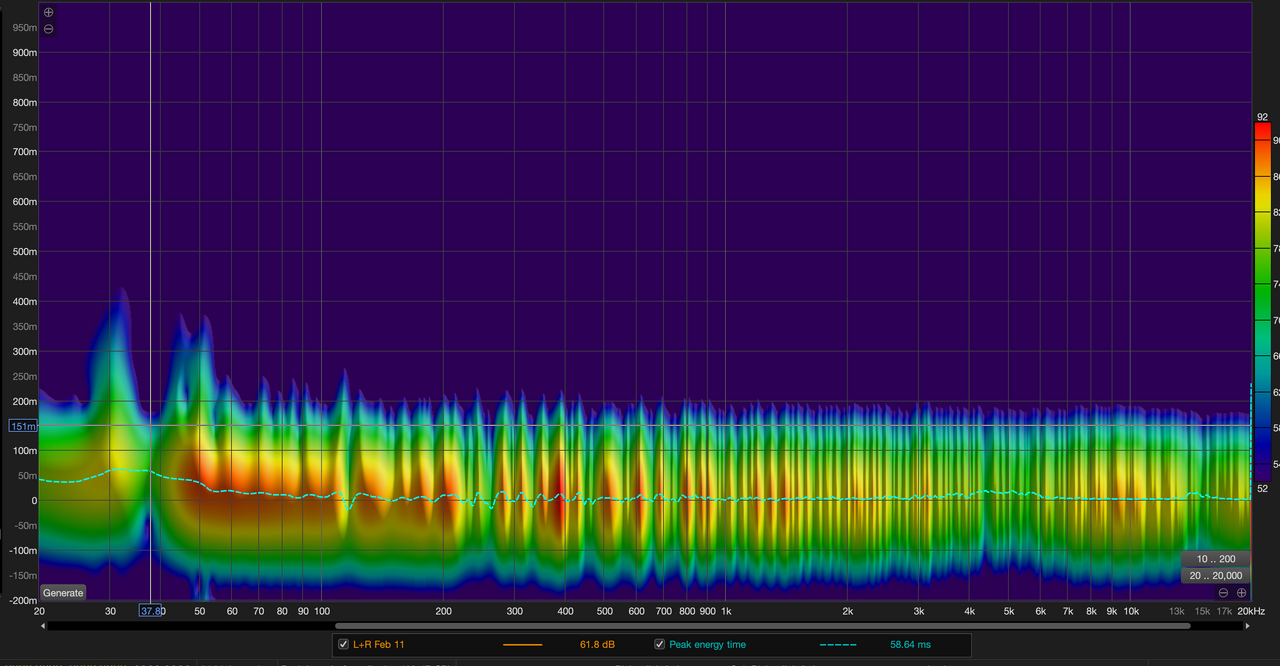Click the 20kHz axis label
Screen dimensions: 1280x666
pyautogui.click(x=1251, y=611)
